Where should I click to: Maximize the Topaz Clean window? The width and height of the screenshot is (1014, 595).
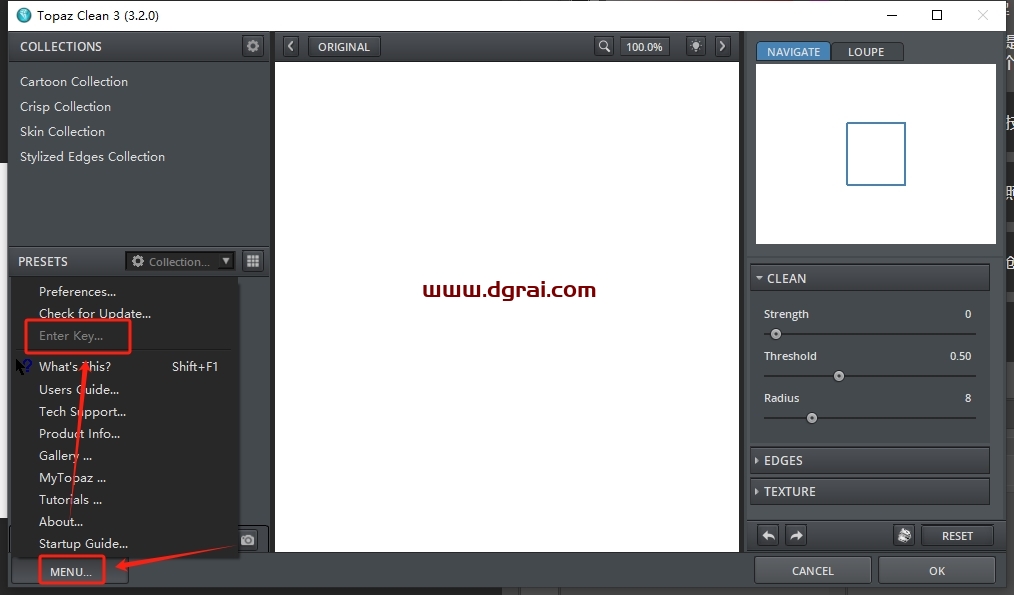tap(936, 15)
